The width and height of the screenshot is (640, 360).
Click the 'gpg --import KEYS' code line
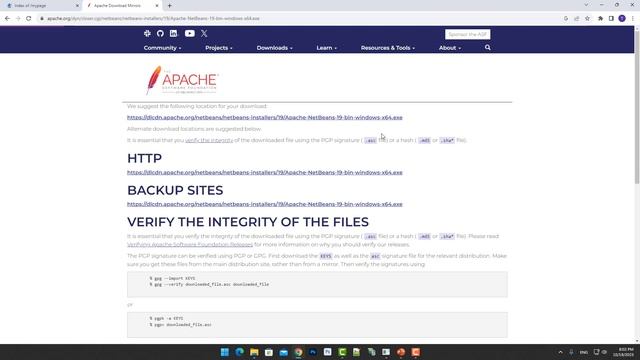(172, 278)
